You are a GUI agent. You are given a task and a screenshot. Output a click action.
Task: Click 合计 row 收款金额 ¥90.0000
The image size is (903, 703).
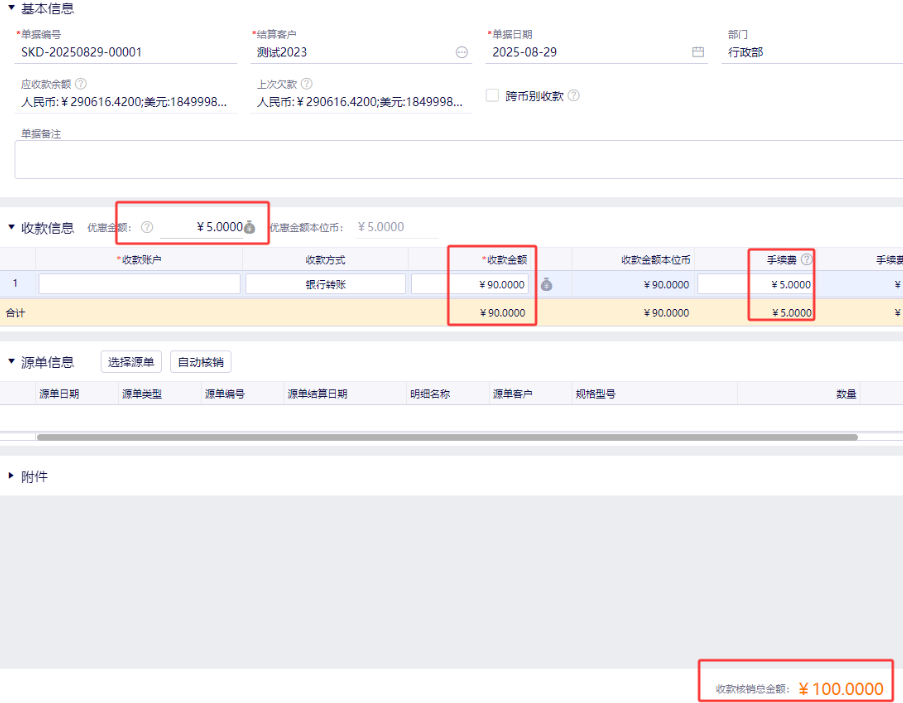[502, 313]
